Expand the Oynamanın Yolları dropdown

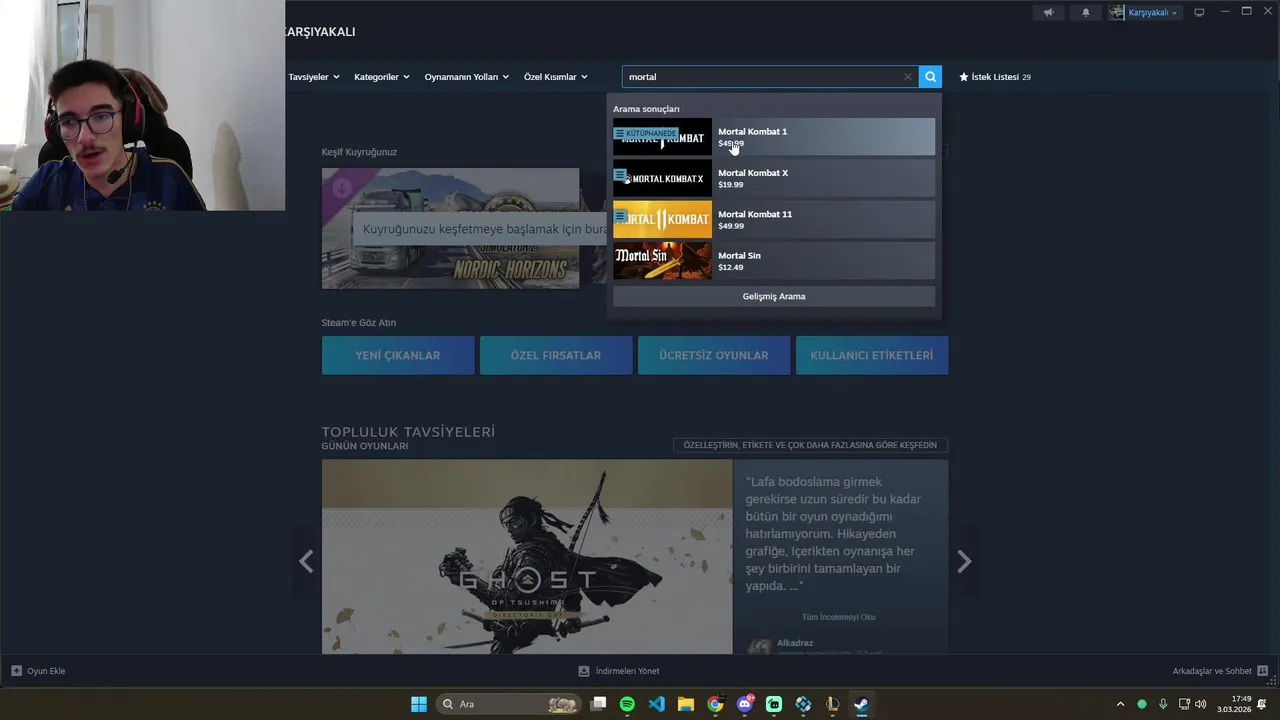click(467, 77)
